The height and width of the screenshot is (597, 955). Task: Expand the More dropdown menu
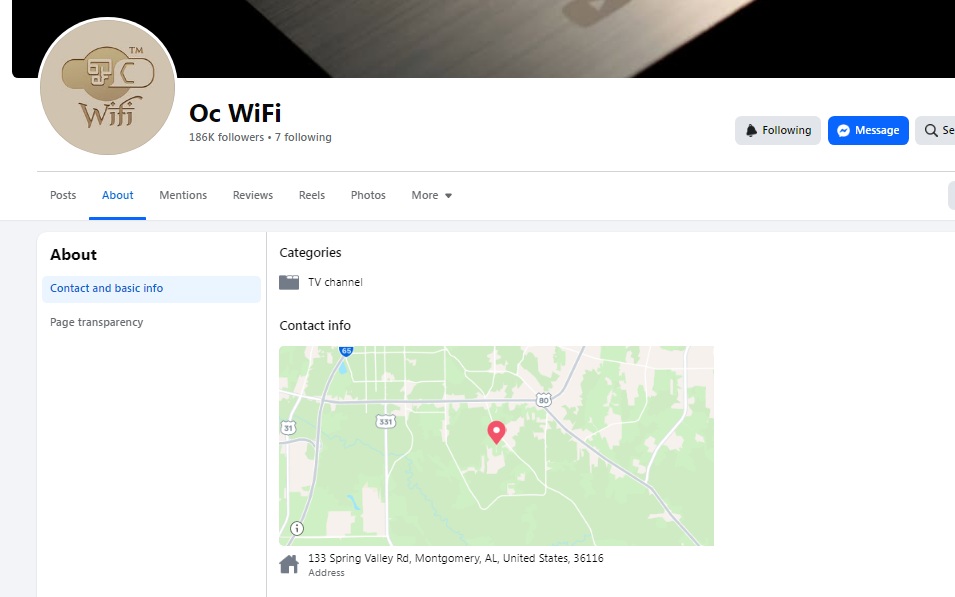point(431,195)
